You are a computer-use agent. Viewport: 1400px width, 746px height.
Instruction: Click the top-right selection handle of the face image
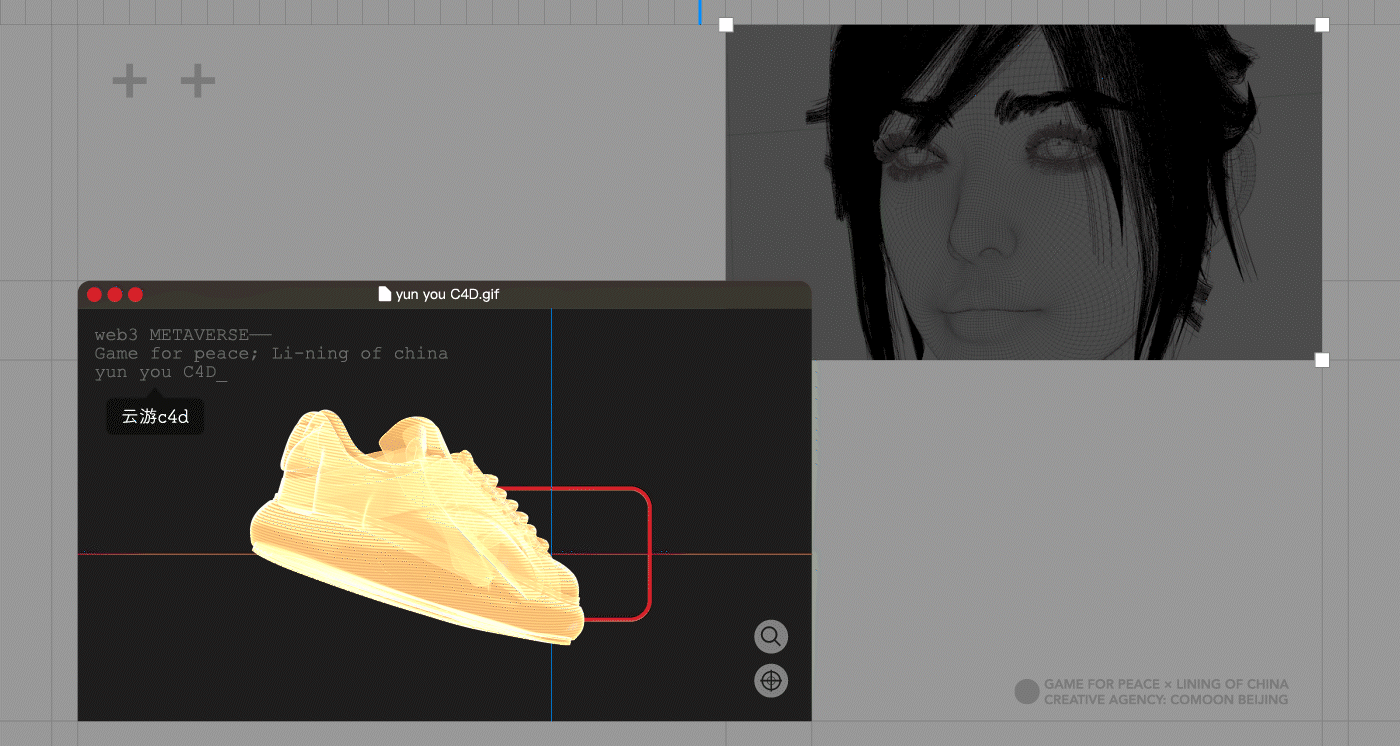[x=1322, y=25]
